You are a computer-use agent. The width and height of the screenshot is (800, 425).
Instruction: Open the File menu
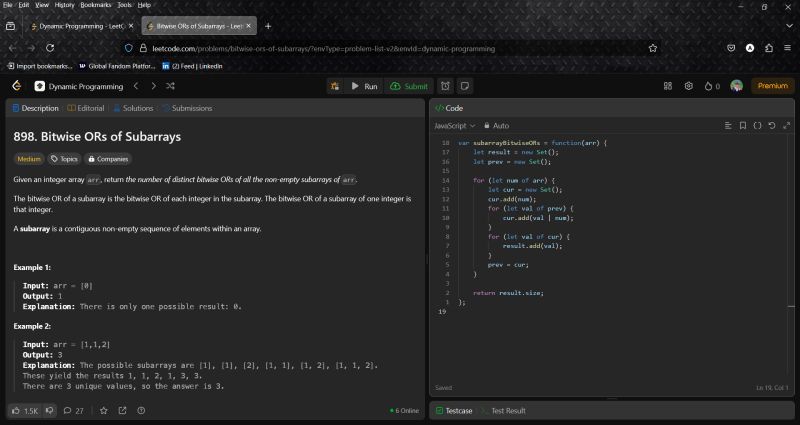coord(8,5)
